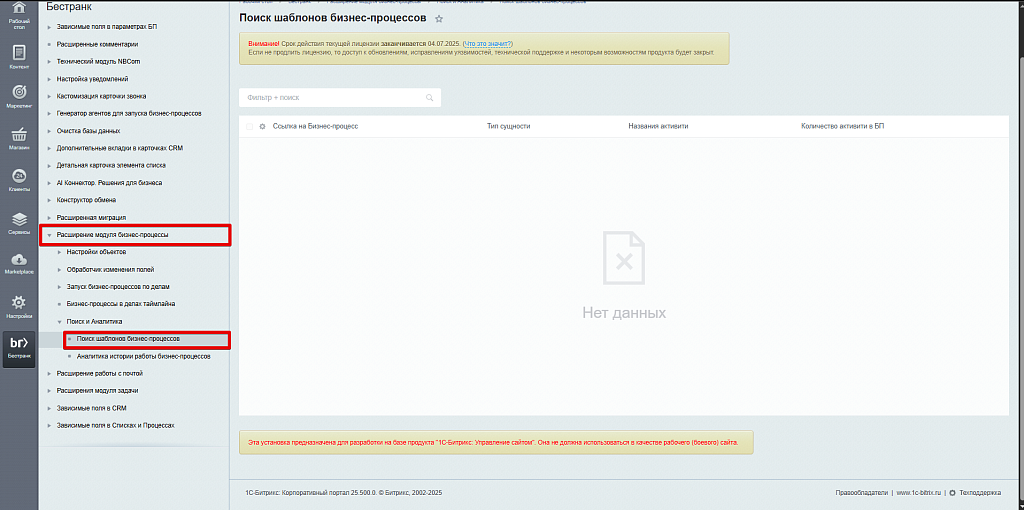Open the Магазин cart icon
1024x510 pixels.
(18, 137)
